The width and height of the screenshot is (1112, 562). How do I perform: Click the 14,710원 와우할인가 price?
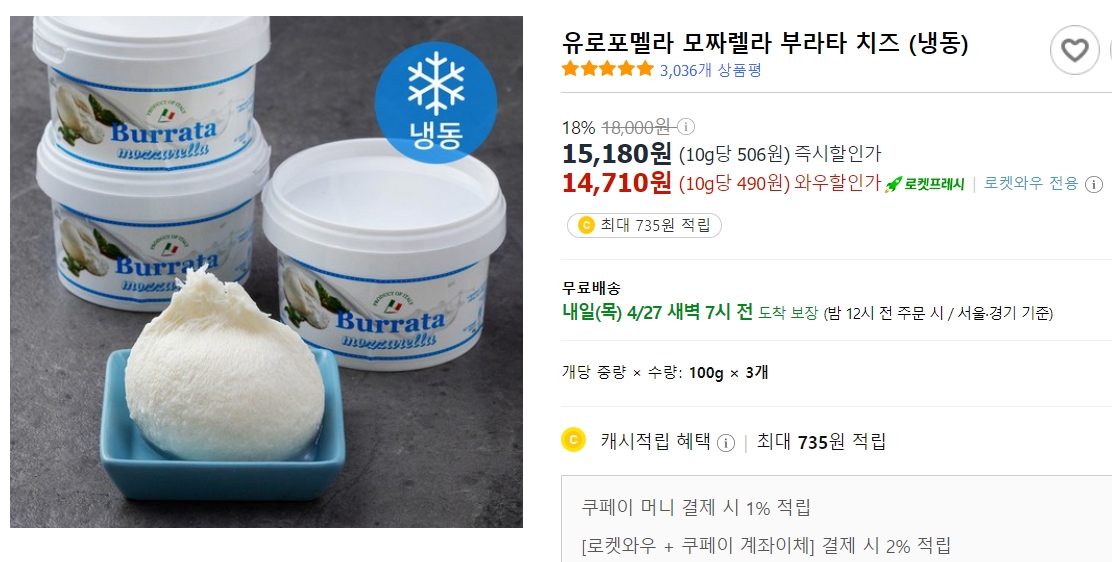[x=721, y=183]
